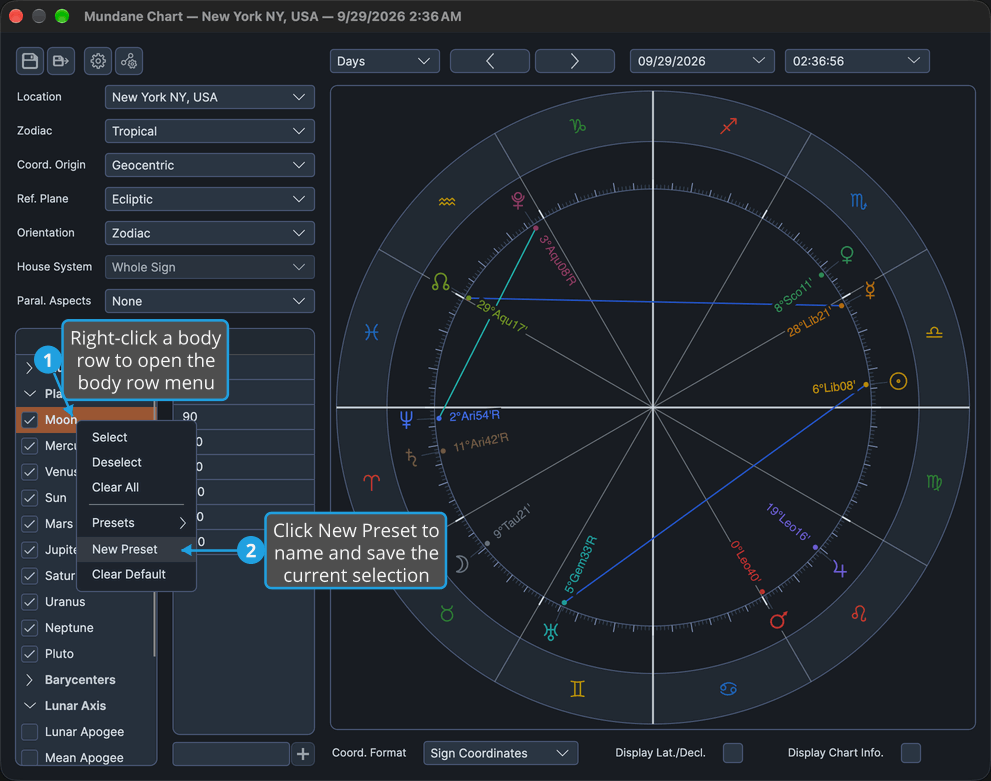Click the North Node glyph in the chart

(441, 282)
